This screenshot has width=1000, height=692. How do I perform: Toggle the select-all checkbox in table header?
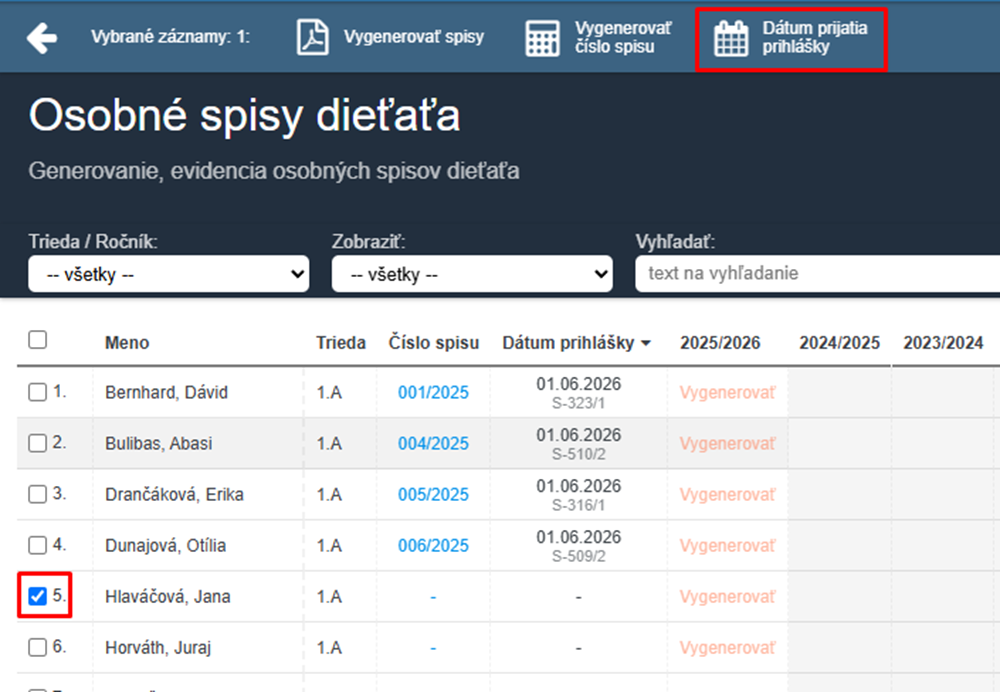pyautogui.click(x=38, y=340)
